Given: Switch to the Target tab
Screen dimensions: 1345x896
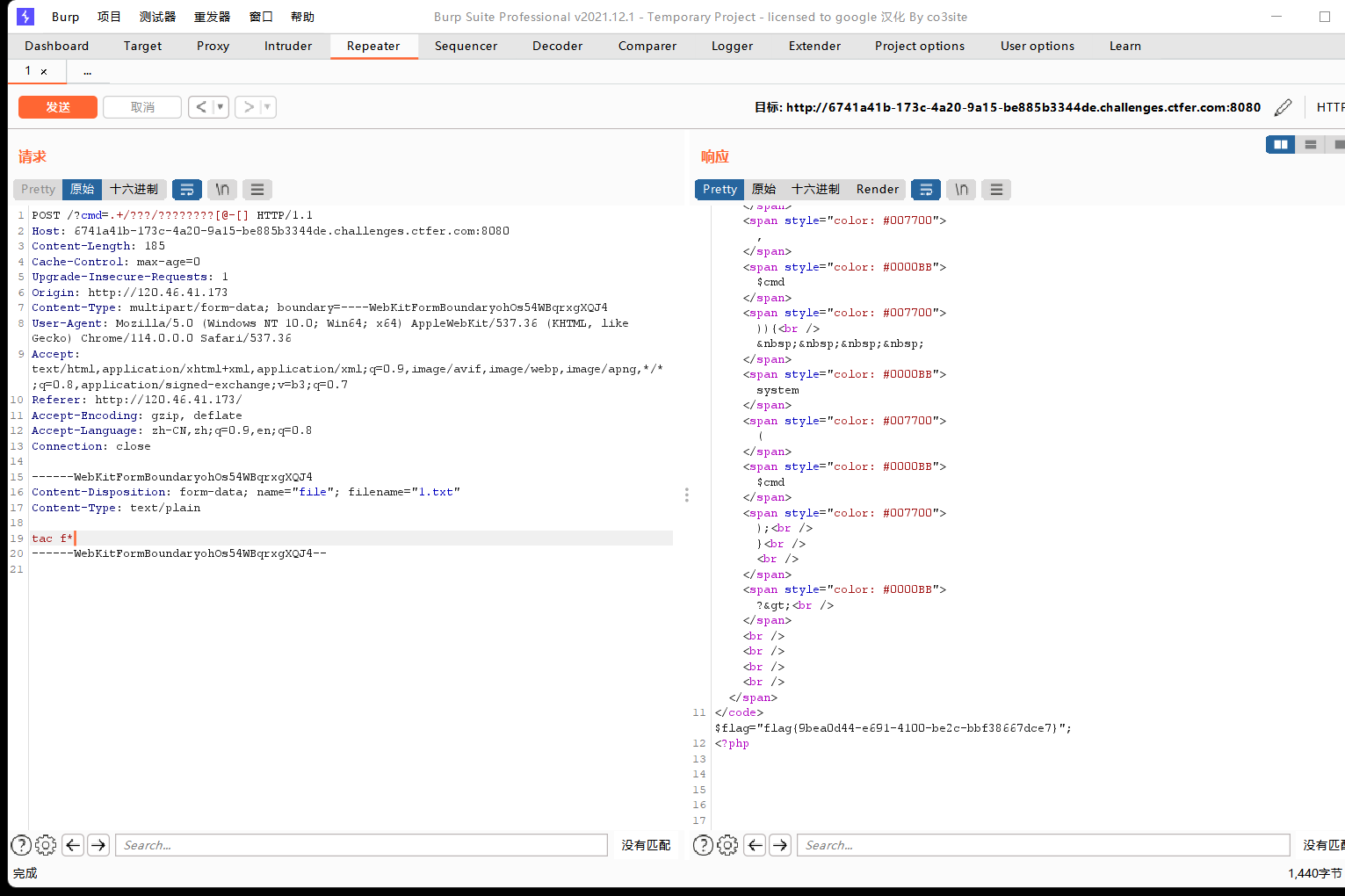Looking at the screenshot, I should point(142,46).
